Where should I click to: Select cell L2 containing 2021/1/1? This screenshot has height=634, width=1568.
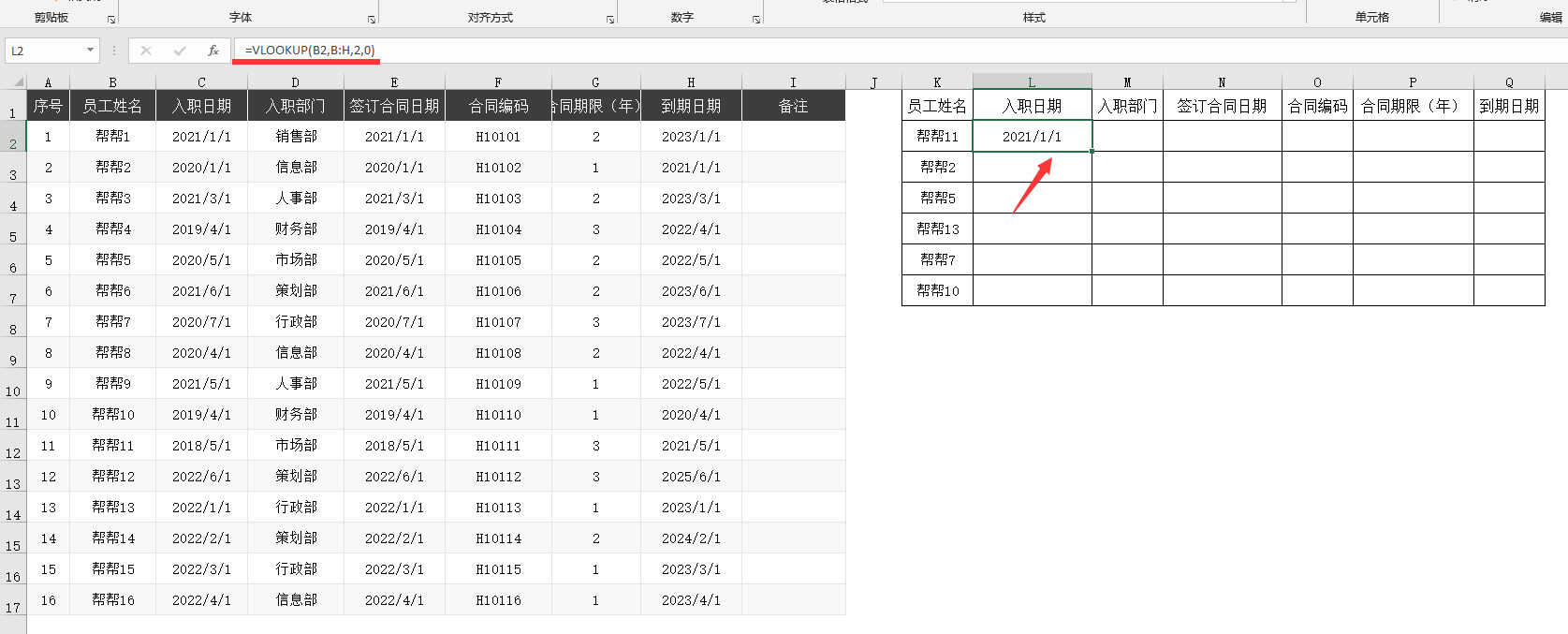(1032, 137)
